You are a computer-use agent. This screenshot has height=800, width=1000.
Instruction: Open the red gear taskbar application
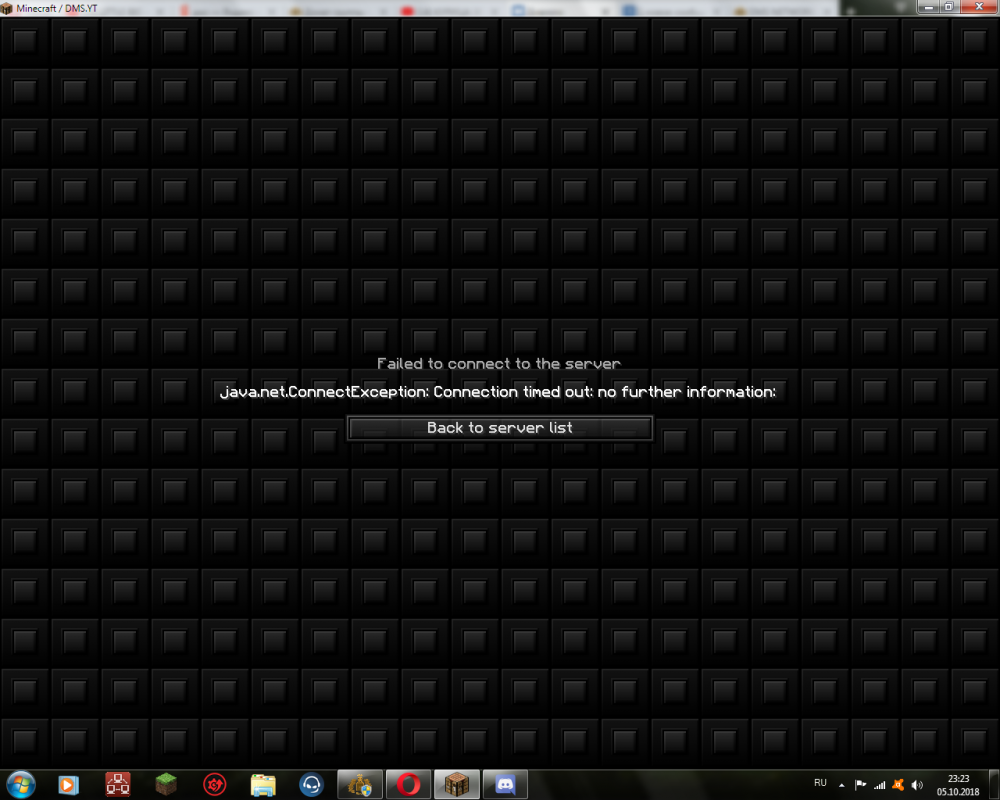214,784
